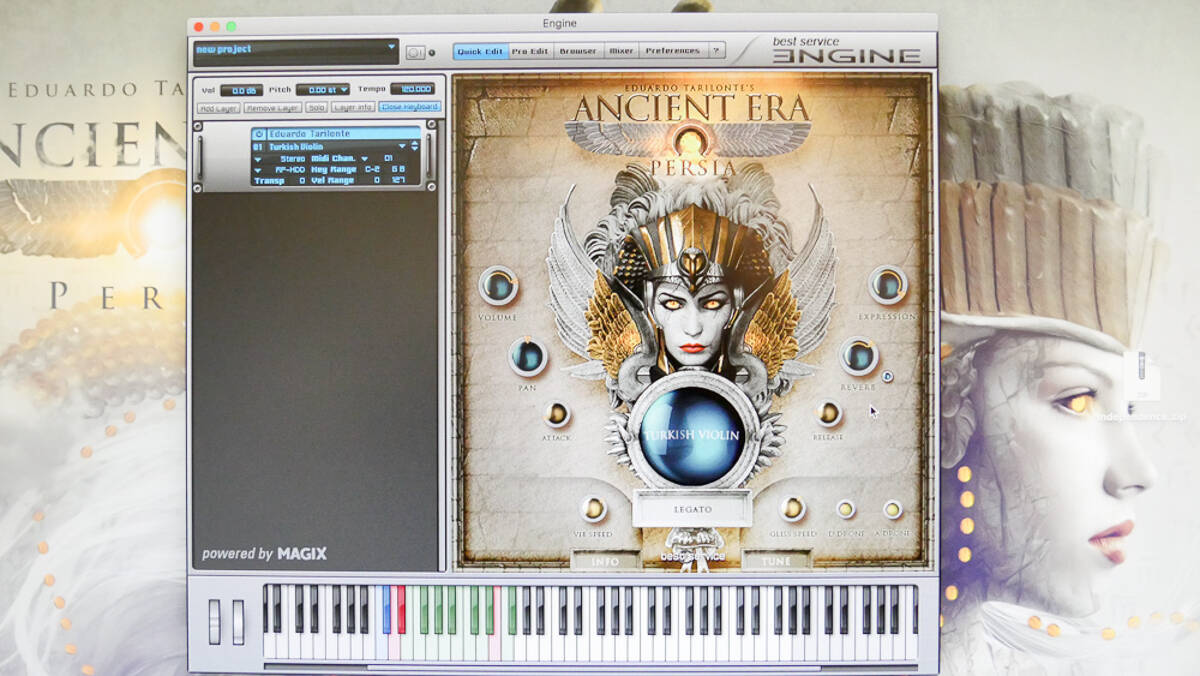The image size is (1200, 676).
Task: Open the AP-HDD mode dropdown arrow
Action: tap(258, 170)
